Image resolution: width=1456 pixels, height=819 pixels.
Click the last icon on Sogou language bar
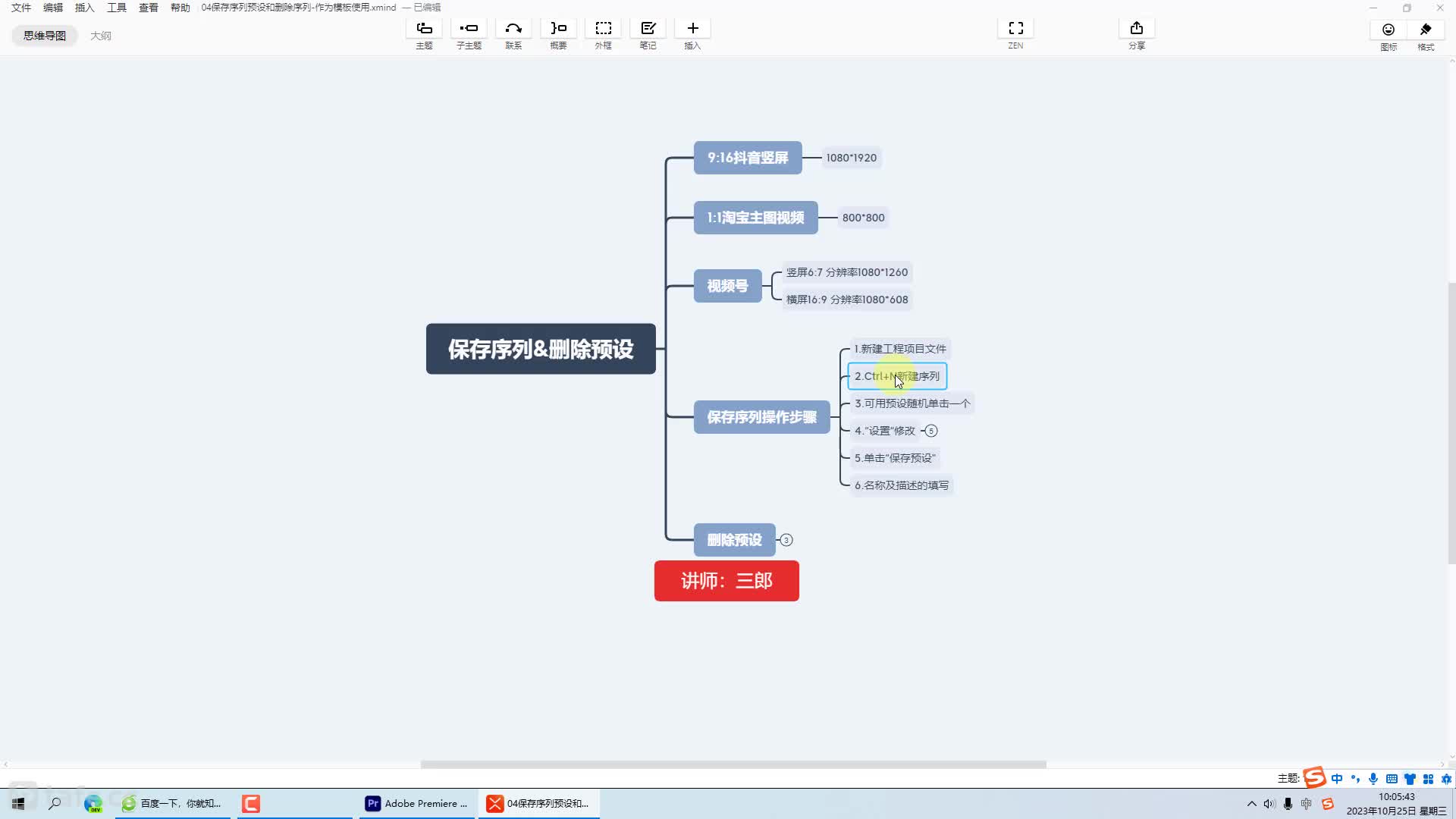[x=1446, y=779]
